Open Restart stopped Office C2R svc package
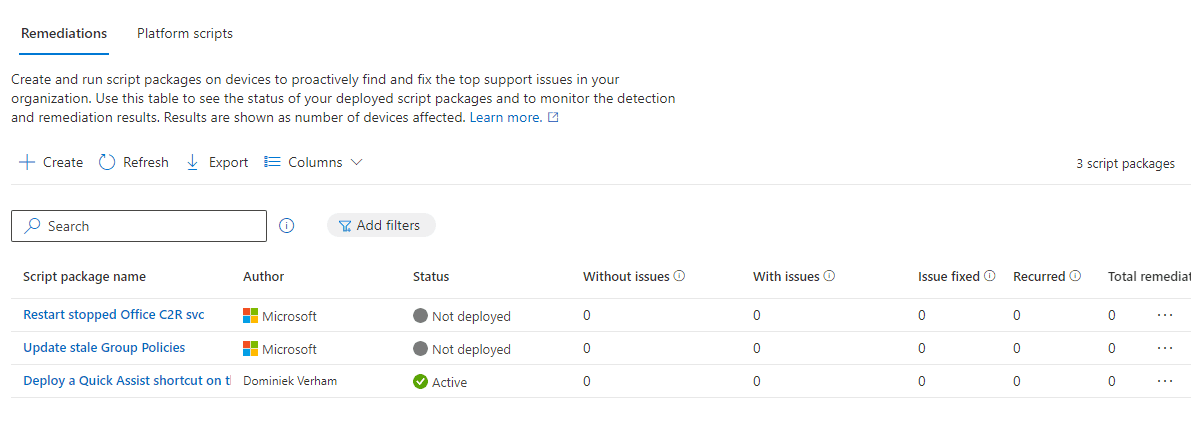1200x436 pixels. [114, 315]
